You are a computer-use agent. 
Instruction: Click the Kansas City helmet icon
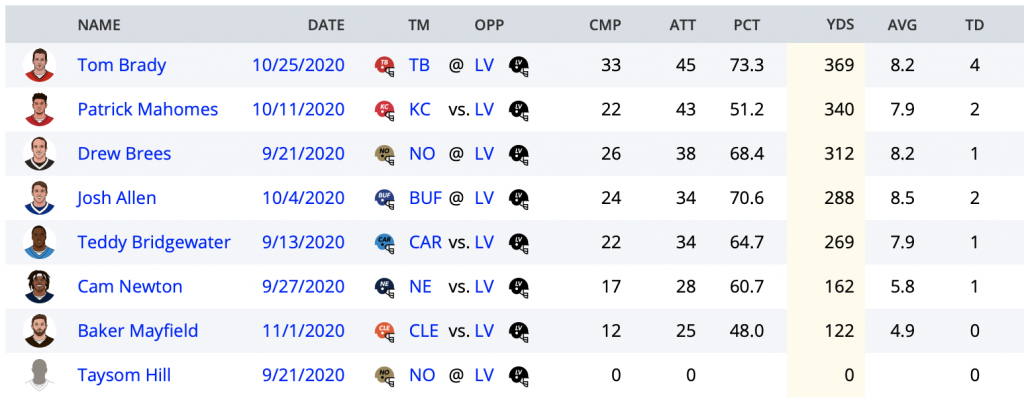pyautogui.click(x=385, y=110)
